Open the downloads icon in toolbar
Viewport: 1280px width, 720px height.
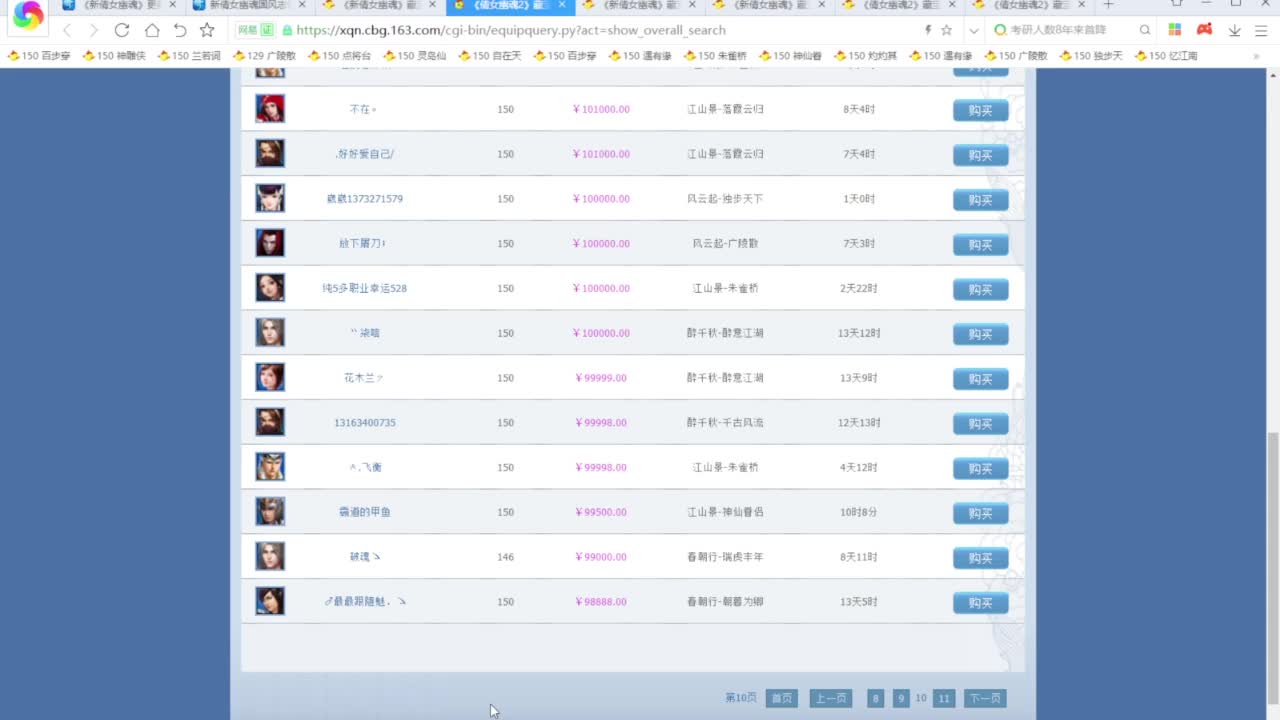[1235, 30]
